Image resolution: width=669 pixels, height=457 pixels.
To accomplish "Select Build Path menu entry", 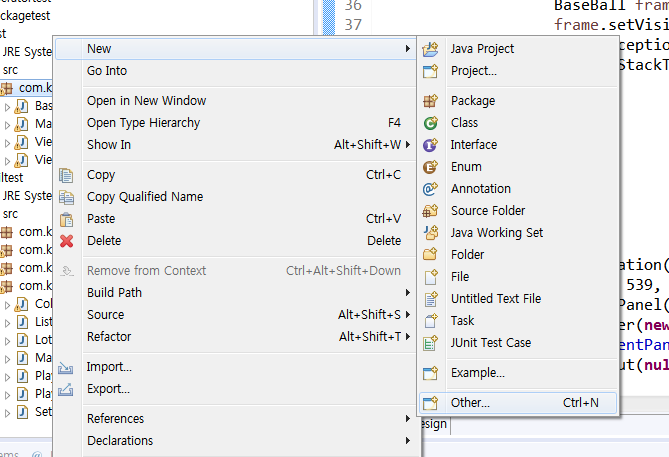I will (x=236, y=293).
